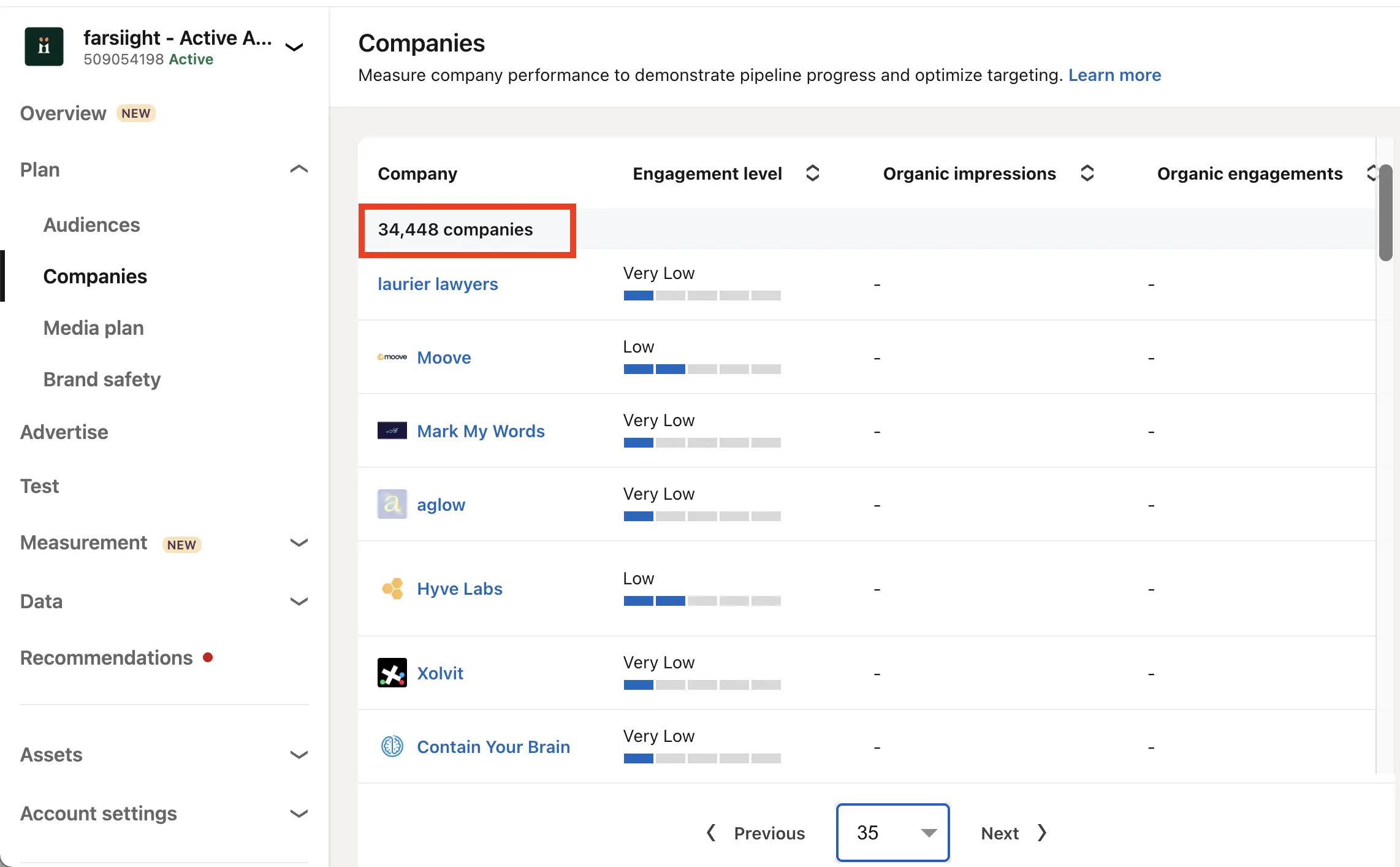Open Audiences from the sidebar
Viewport: 1400px width, 867px height.
pos(92,224)
